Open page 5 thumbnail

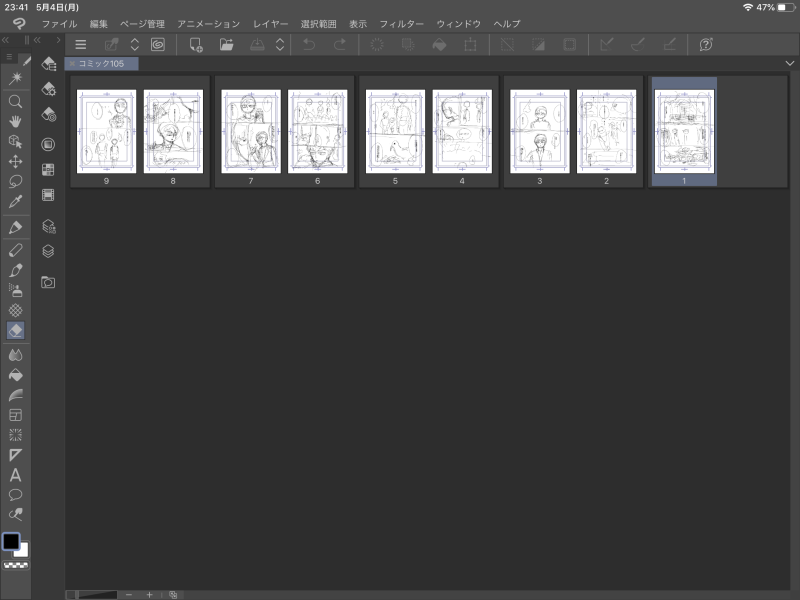pyautogui.click(x=395, y=132)
